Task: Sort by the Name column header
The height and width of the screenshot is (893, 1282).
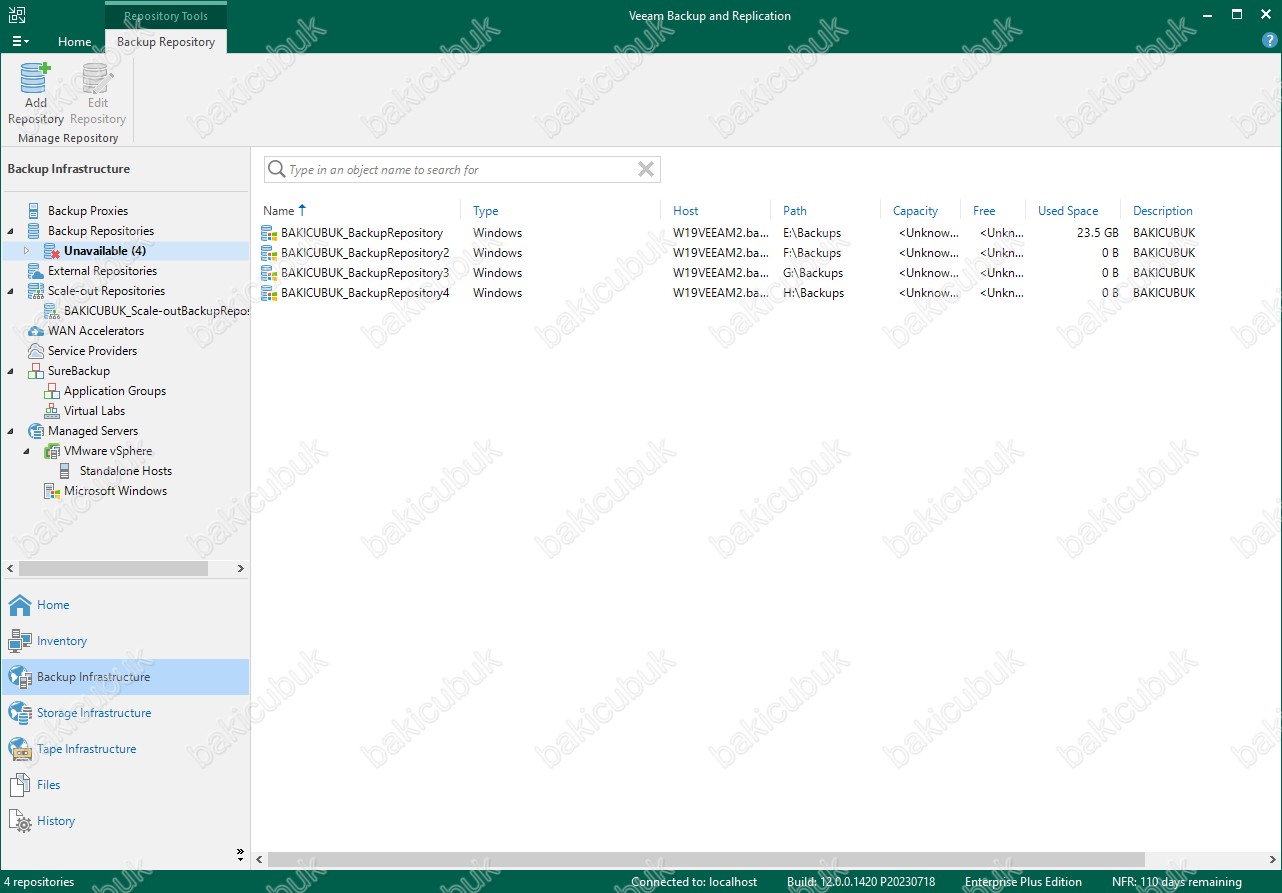Action: [x=279, y=211]
